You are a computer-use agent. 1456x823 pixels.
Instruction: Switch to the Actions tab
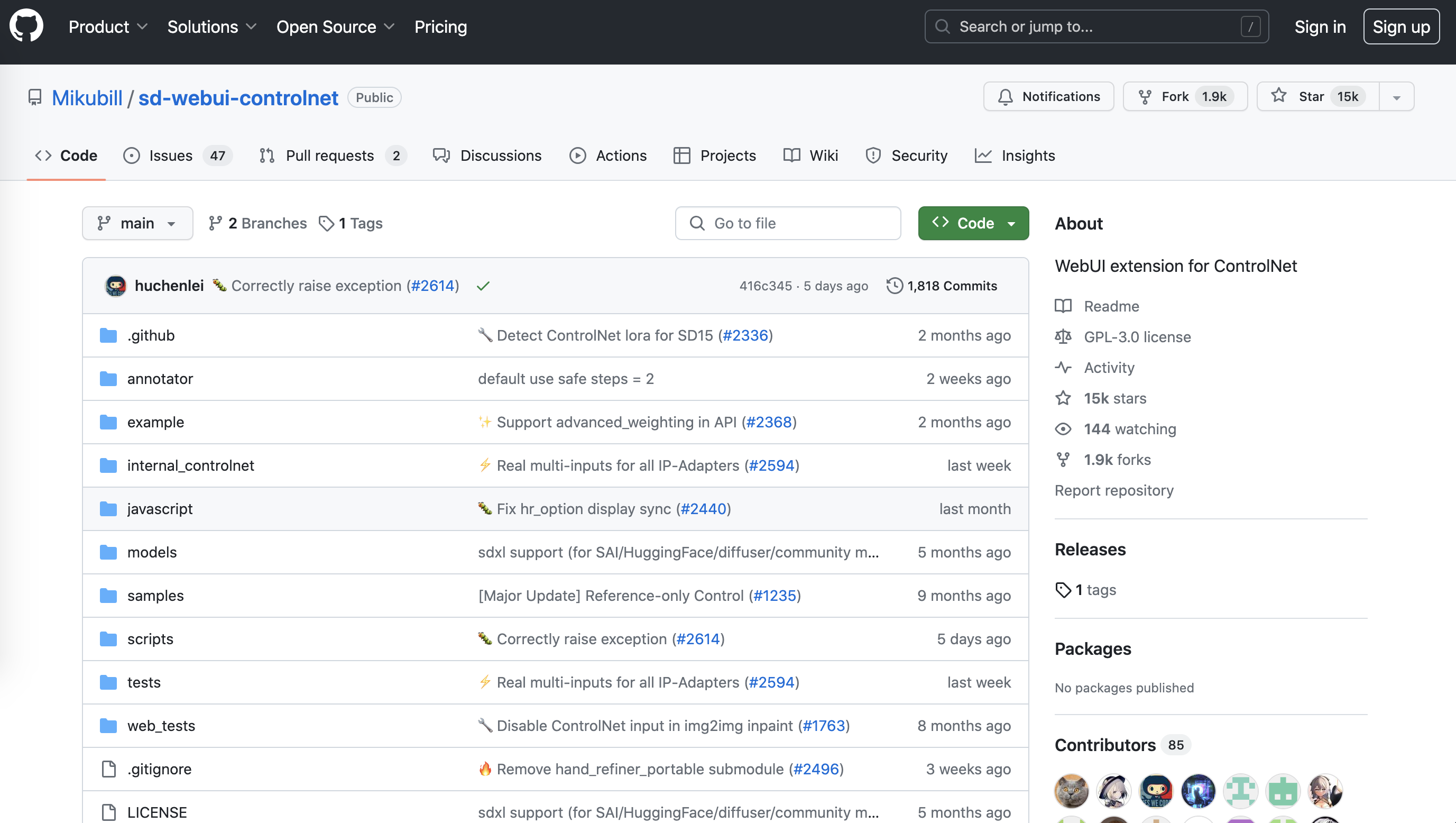pos(607,156)
